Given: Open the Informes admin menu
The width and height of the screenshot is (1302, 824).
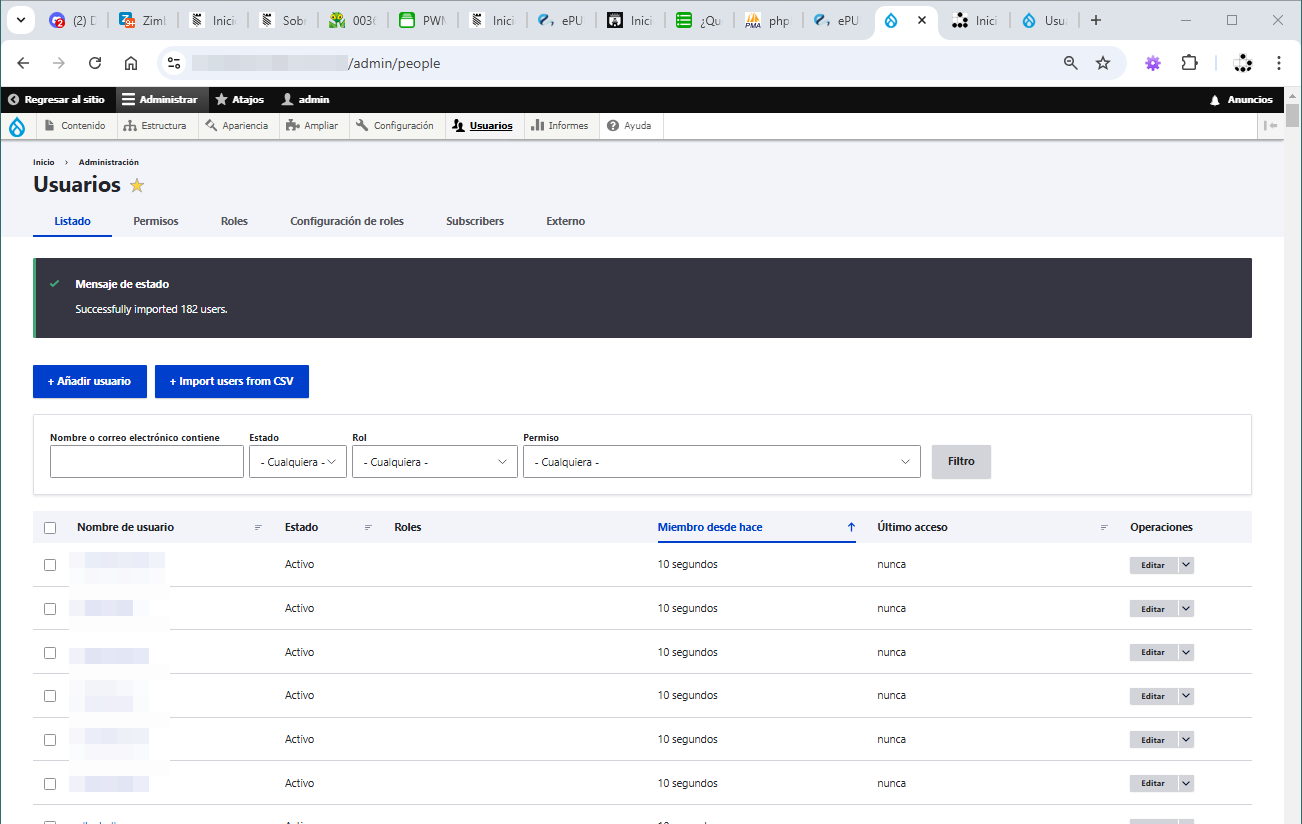Looking at the screenshot, I should [560, 126].
